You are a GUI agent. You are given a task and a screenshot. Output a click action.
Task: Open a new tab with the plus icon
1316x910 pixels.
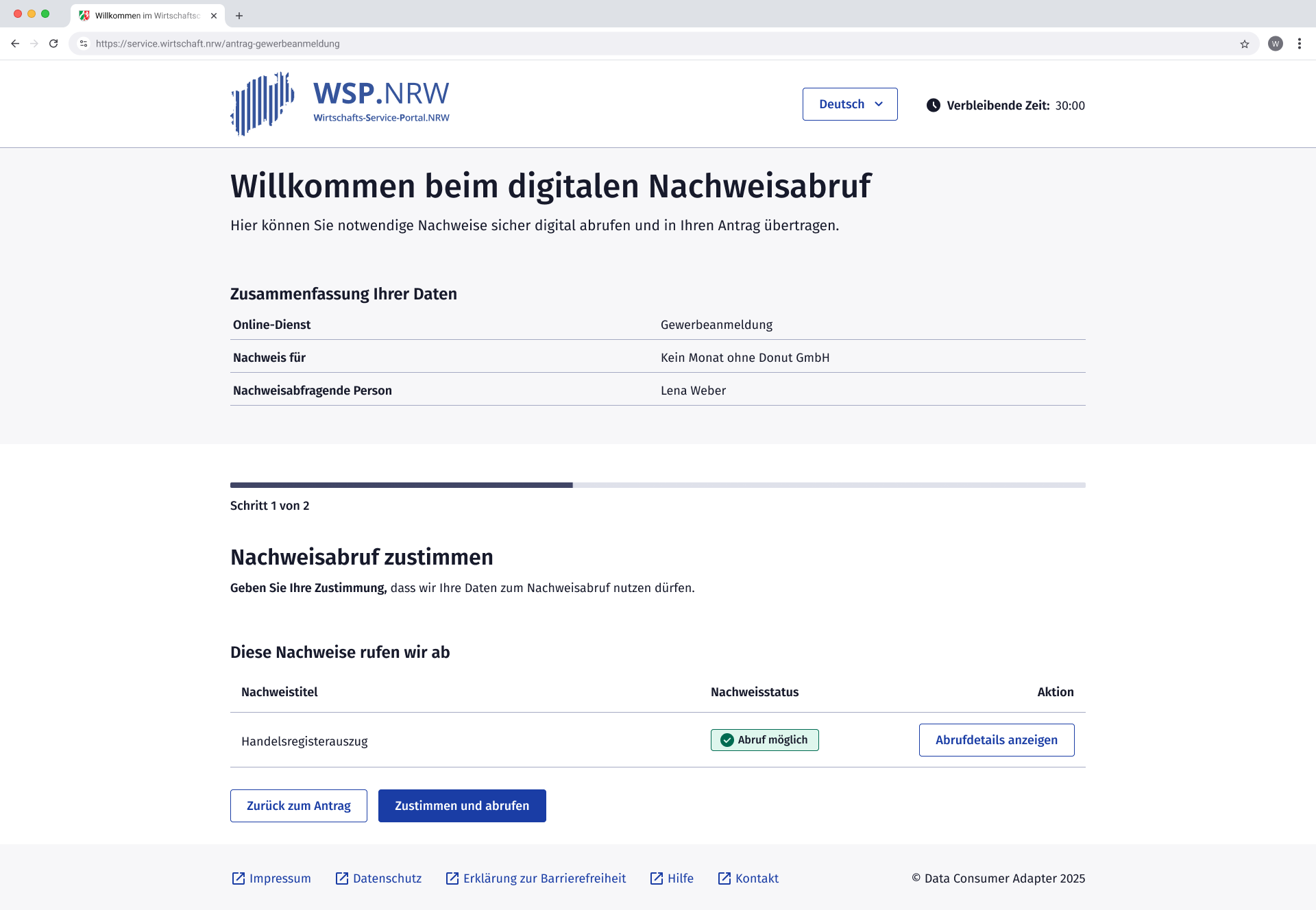pos(239,16)
